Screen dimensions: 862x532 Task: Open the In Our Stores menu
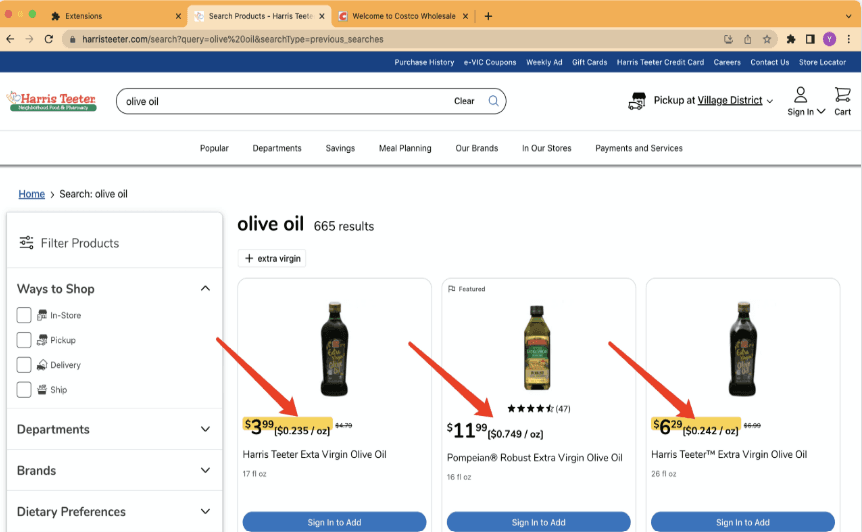tap(546, 148)
